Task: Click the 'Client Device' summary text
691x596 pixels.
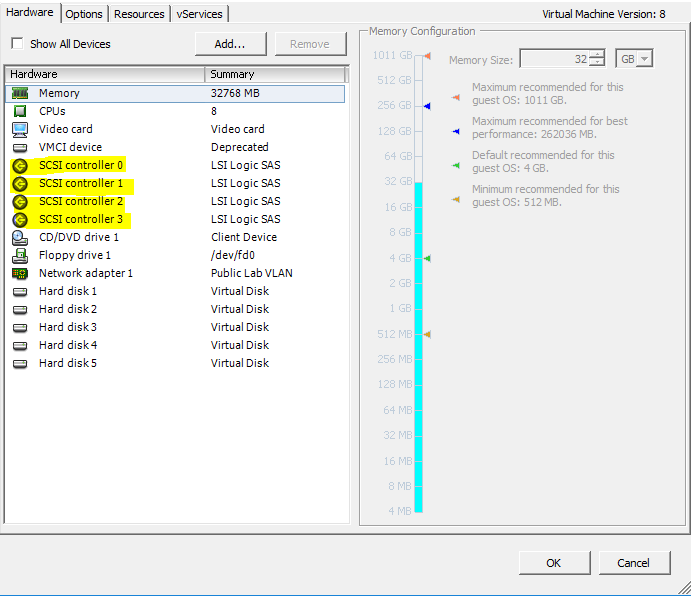Action: click(x=244, y=237)
